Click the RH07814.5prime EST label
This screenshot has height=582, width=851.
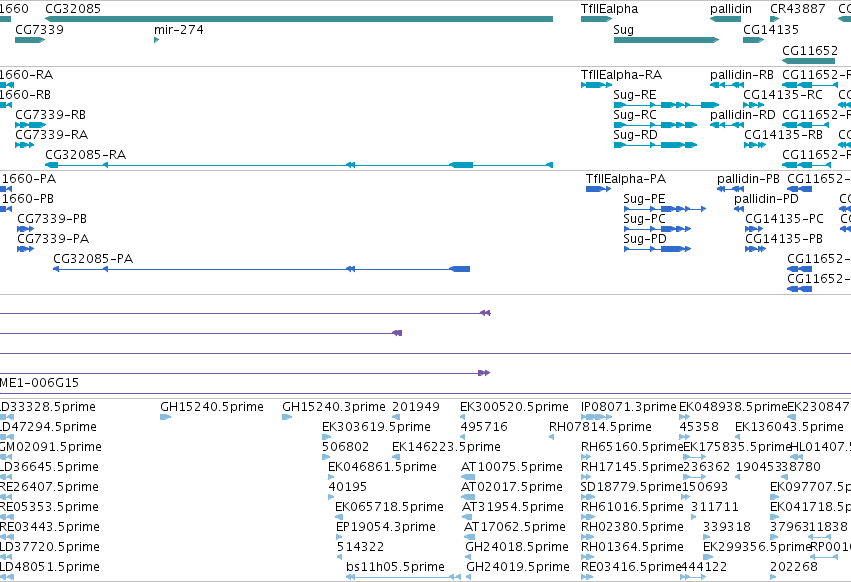(x=600, y=427)
